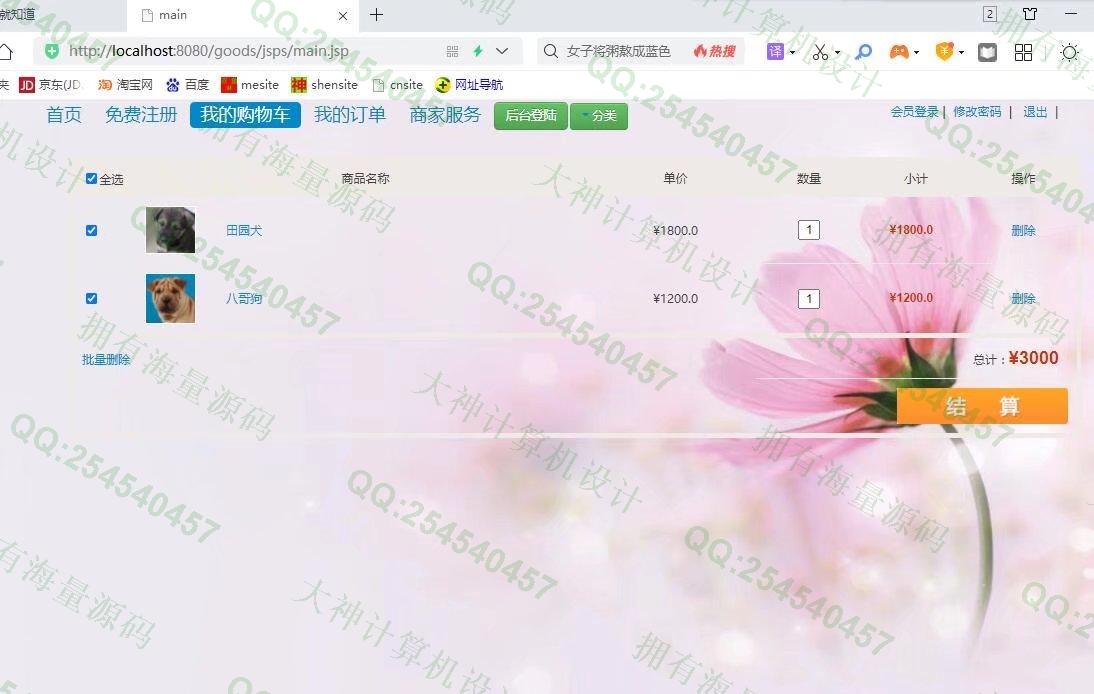Go to 首页 in the navigation
1094x694 pixels.
[64, 115]
